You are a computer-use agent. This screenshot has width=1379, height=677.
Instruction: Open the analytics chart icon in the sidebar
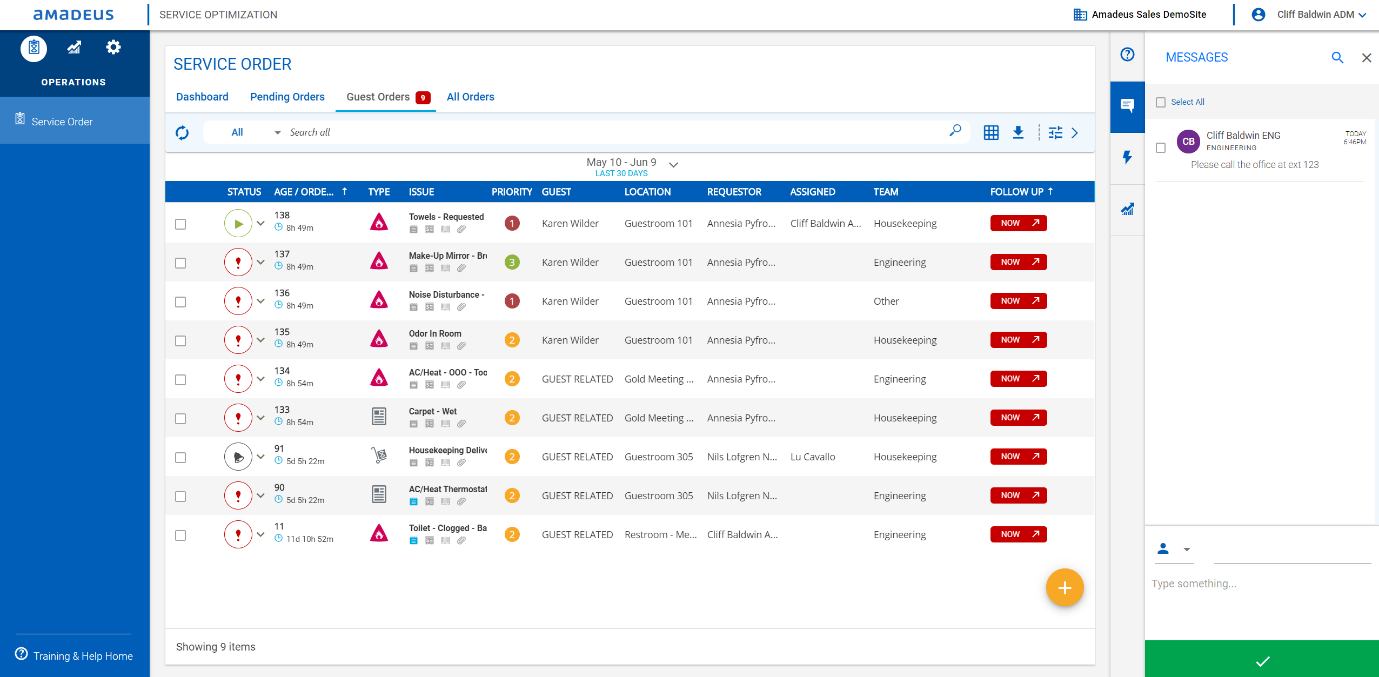click(x=74, y=47)
